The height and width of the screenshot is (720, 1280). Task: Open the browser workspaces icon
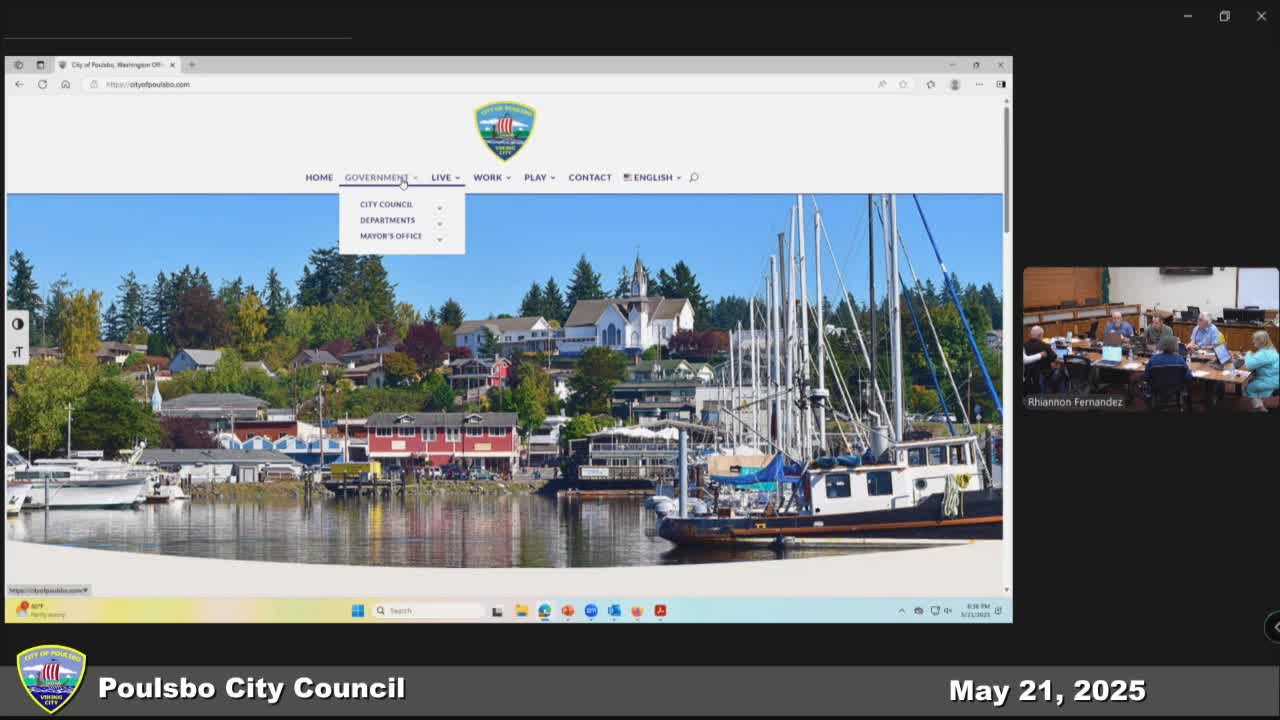[x=18, y=65]
